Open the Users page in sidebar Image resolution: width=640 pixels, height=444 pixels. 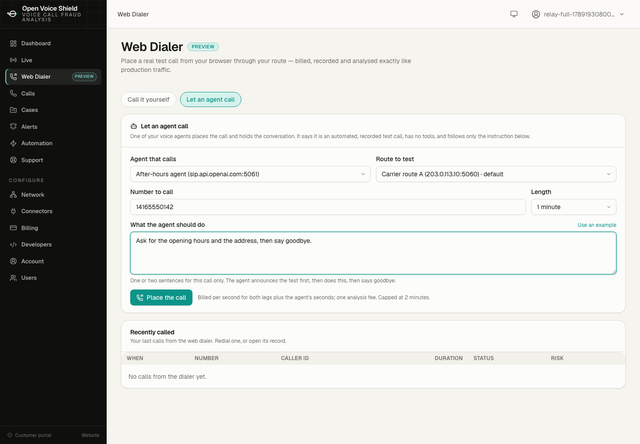pos(53,278)
